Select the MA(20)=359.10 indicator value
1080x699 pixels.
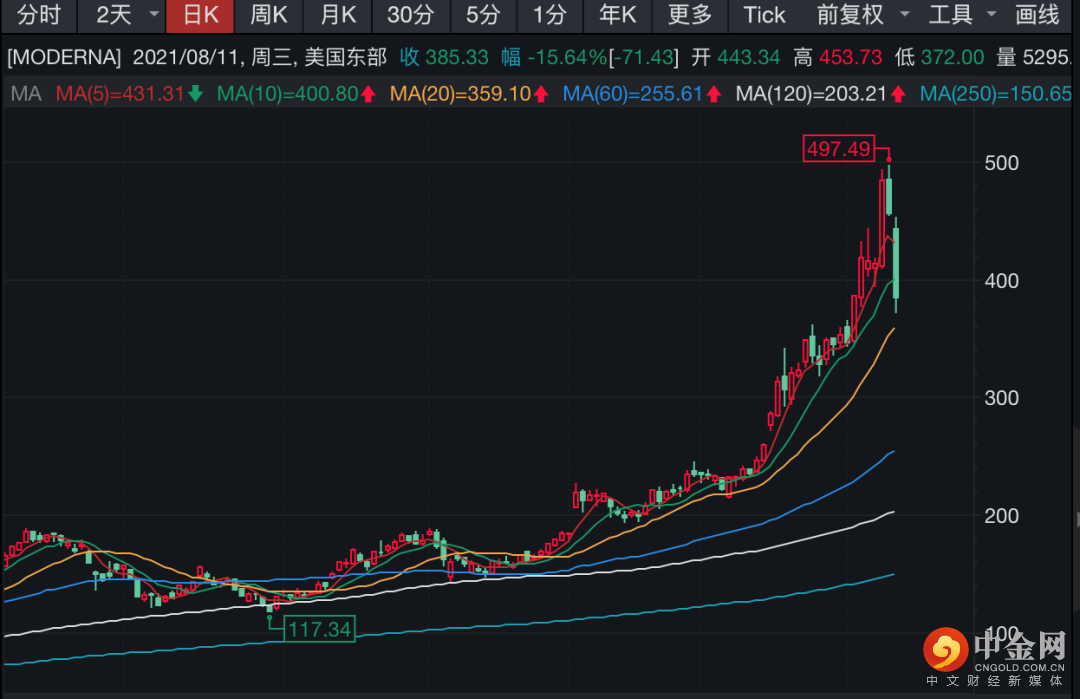460,94
